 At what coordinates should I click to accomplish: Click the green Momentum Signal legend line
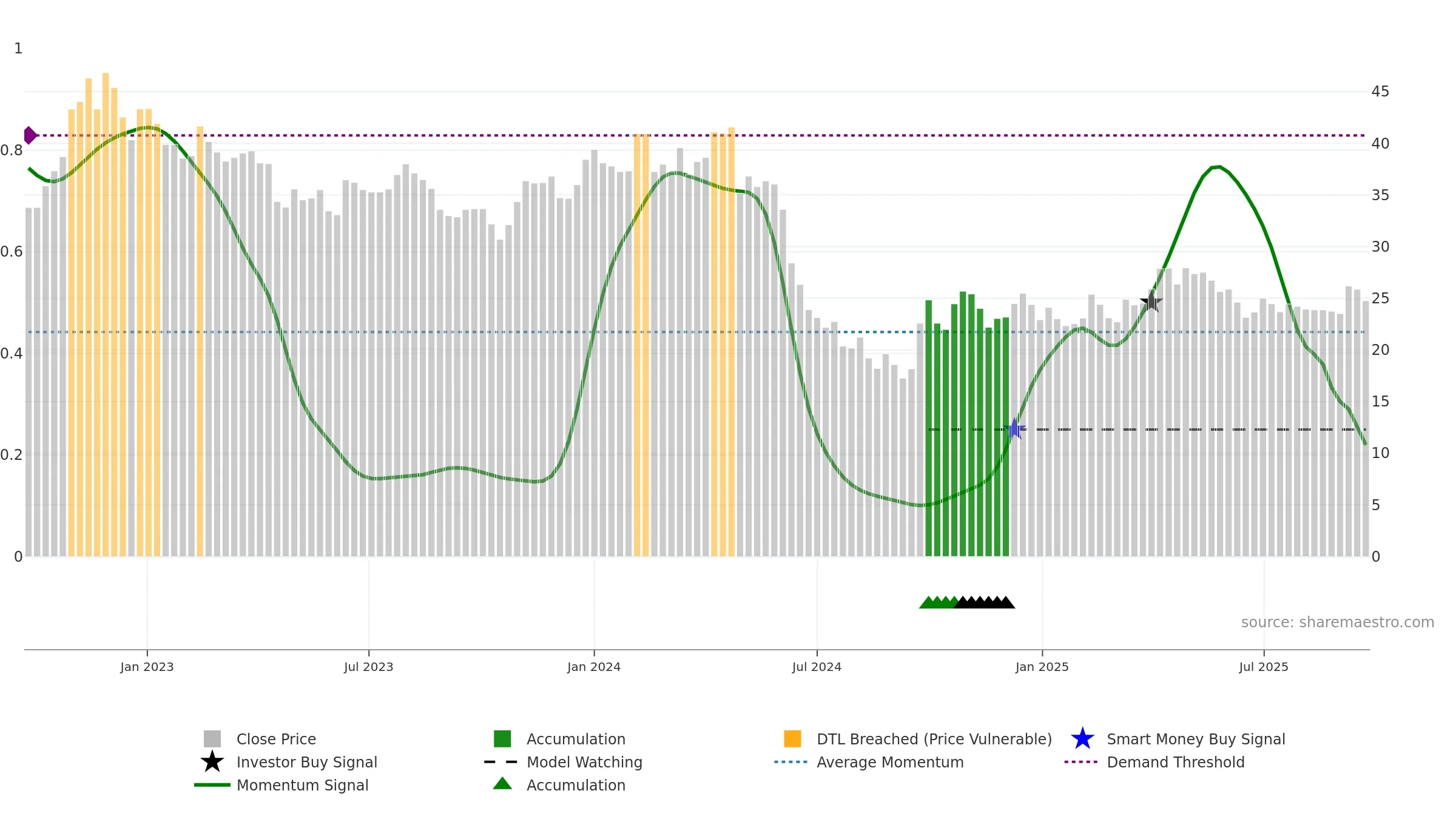click(x=212, y=785)
